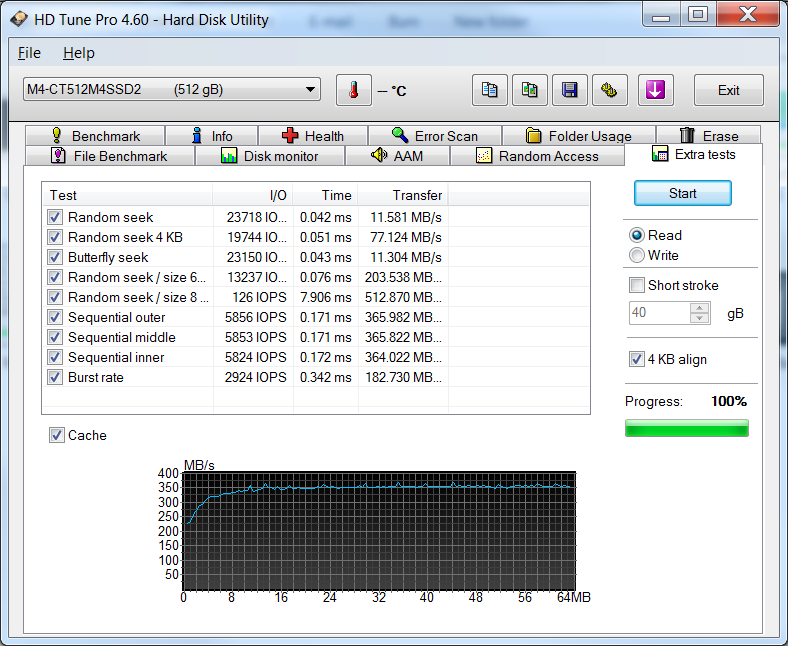
Task: Click the Transfer column header
Action: 402,195
